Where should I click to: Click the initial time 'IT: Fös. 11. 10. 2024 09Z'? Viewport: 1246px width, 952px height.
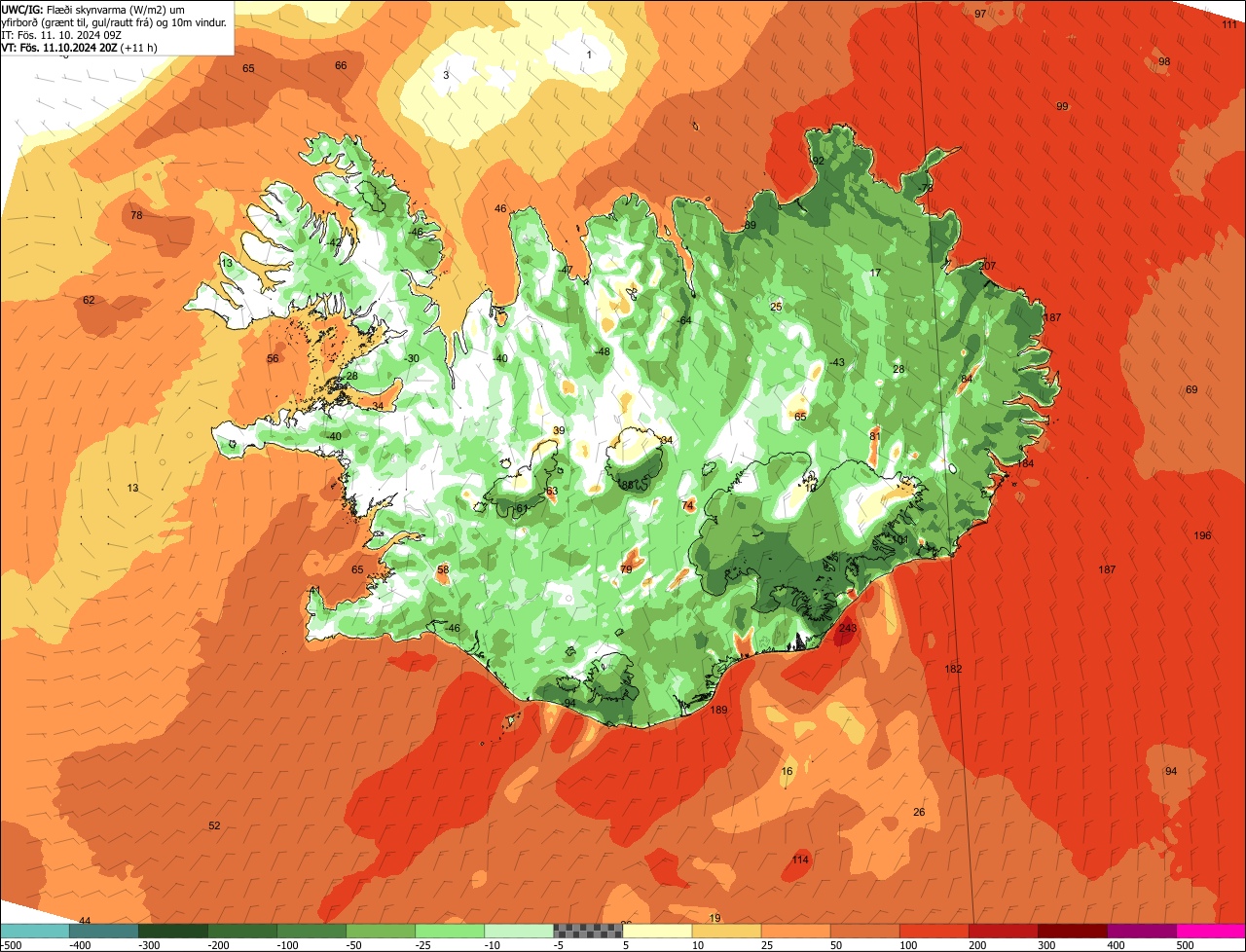61,34
